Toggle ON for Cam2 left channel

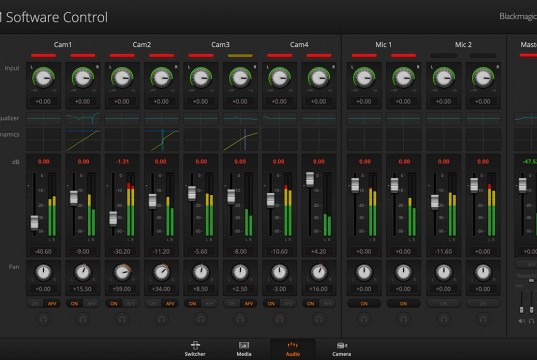pyautogui.click(x=114, y=303)
